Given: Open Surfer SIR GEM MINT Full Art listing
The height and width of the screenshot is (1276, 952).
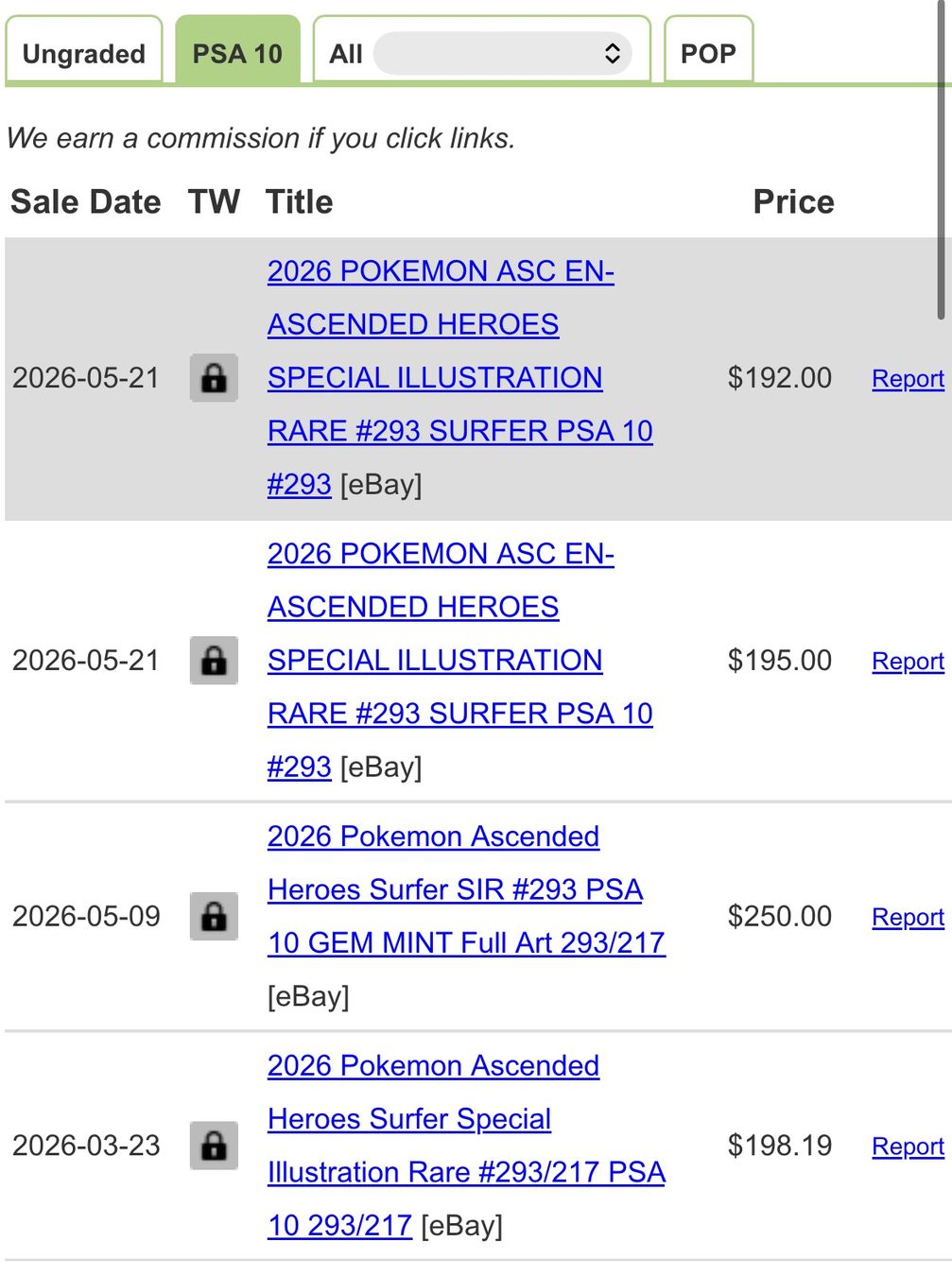Looking at the screenshot, I should tap(466, 889).
